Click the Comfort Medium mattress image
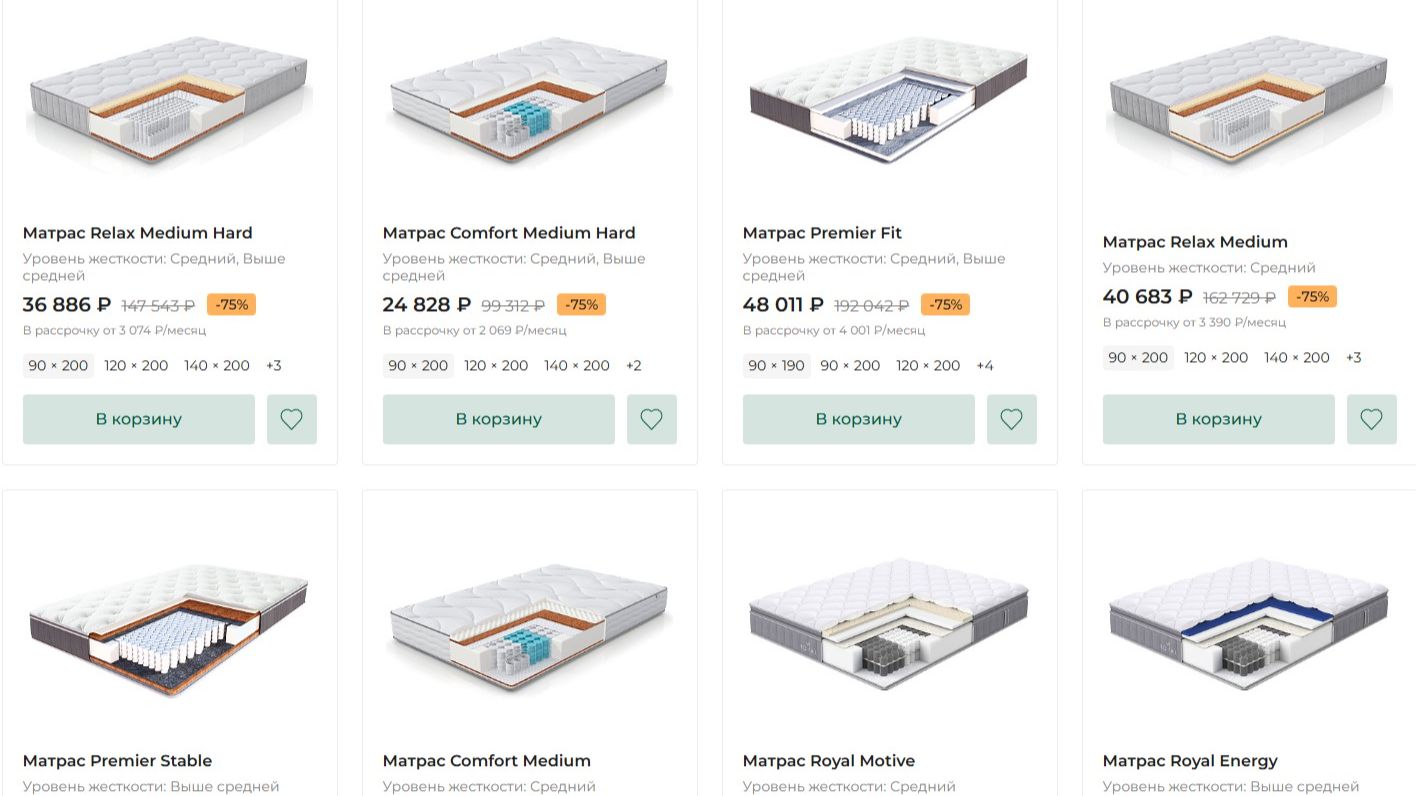This screenshot has width=1416, height=796. pyautogui.click(x=529, y=625)
